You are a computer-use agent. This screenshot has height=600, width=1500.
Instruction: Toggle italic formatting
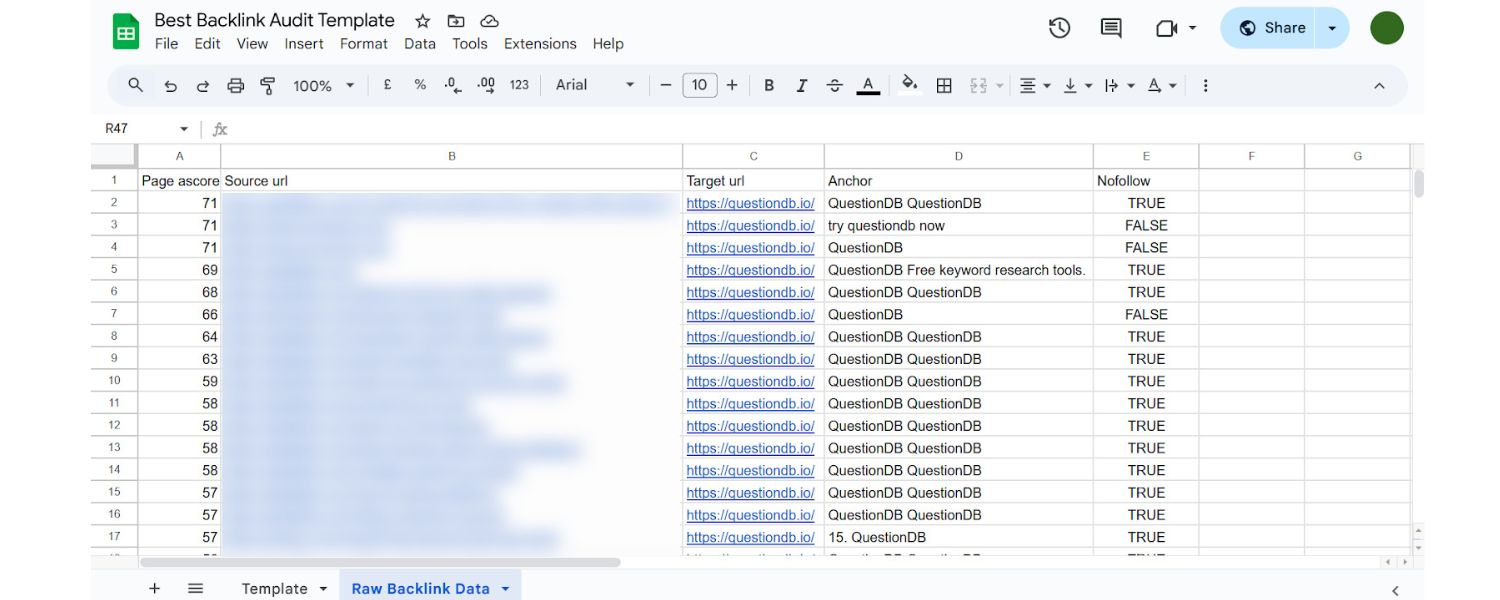801,85
